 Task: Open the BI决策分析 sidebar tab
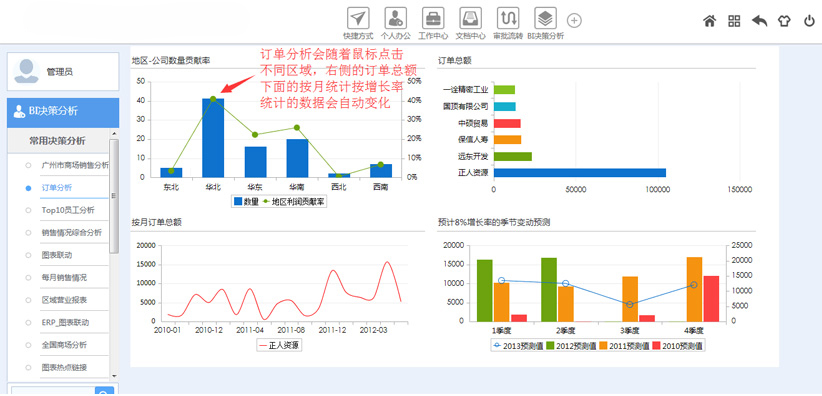point(63,111)
